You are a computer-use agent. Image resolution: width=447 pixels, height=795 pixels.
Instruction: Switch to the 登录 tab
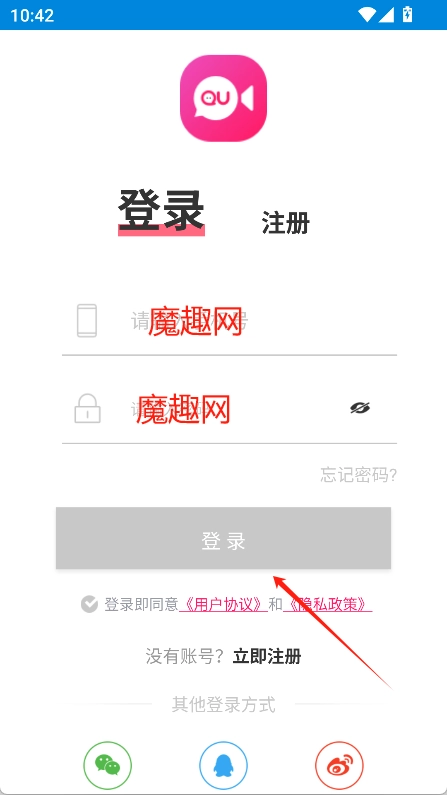pos(161,211)
